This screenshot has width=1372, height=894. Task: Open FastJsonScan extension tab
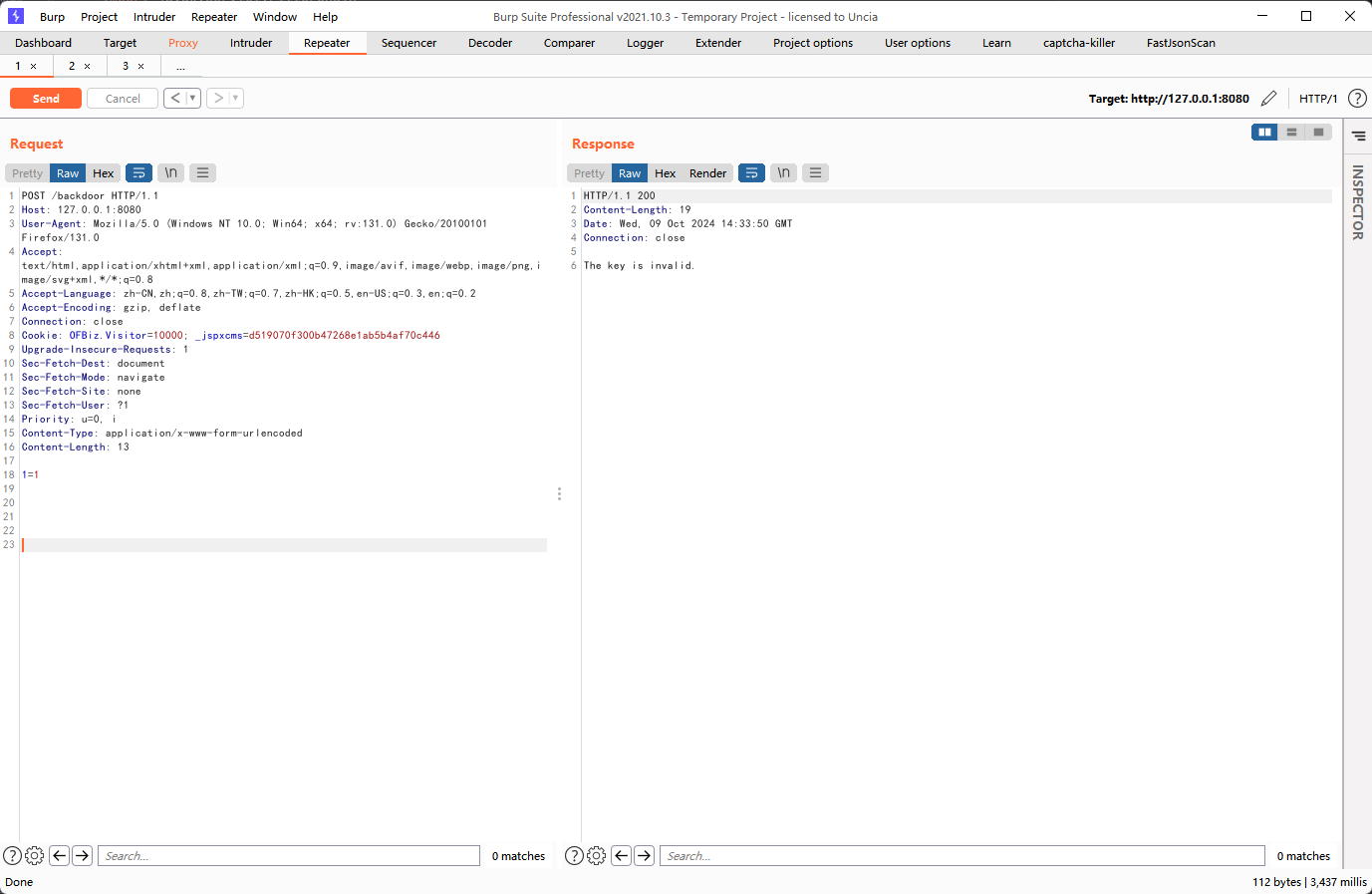(x=1181, y=43)
